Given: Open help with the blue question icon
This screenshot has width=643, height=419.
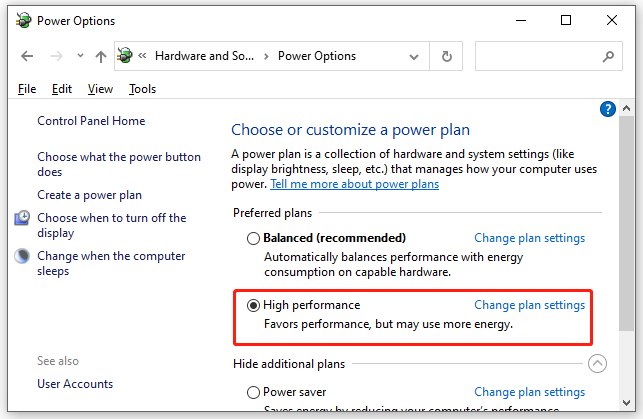Looking at the screenshot, I should [x=608, y=109].
